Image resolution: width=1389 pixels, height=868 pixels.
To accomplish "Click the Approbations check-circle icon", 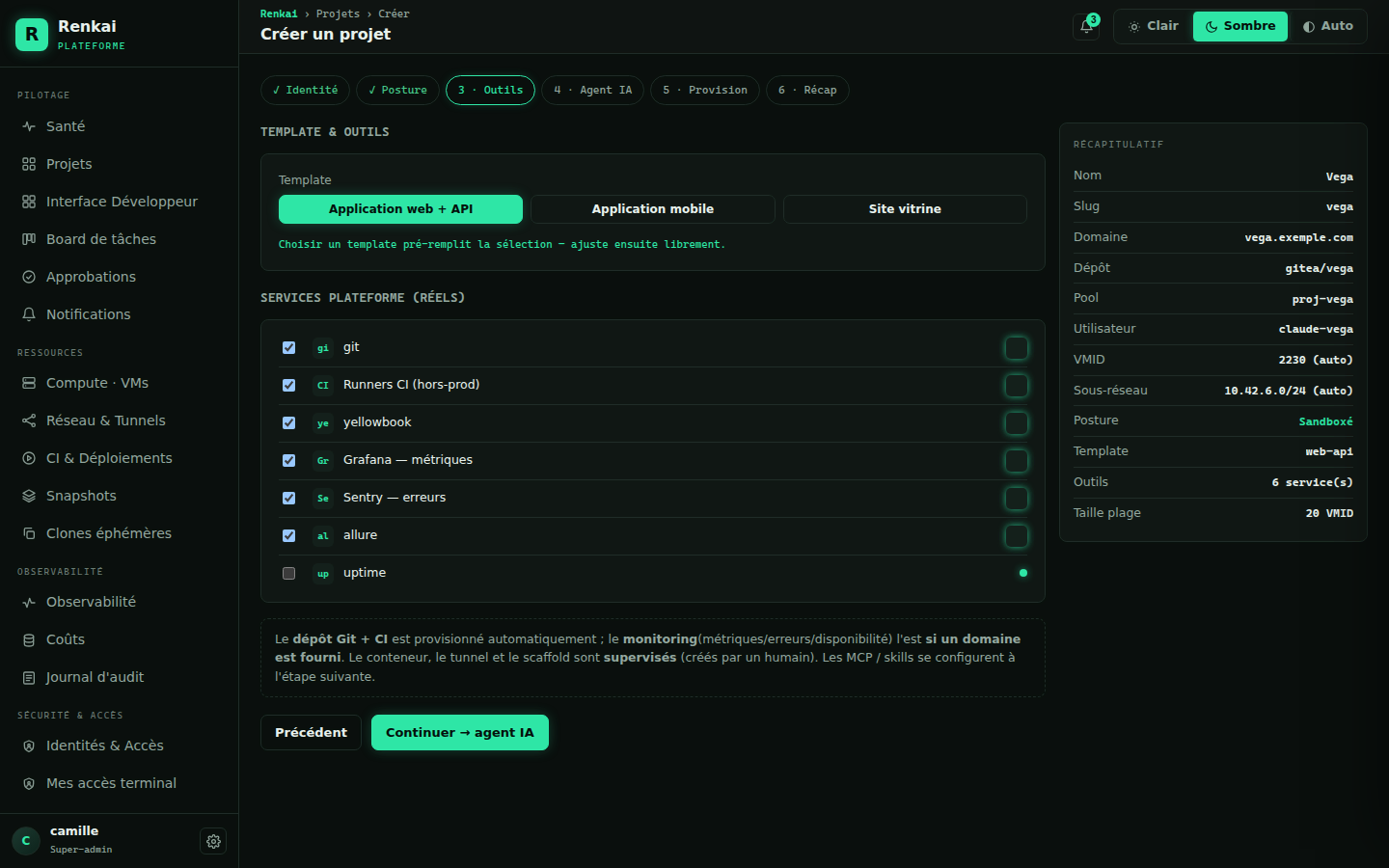I will point(29,277).
